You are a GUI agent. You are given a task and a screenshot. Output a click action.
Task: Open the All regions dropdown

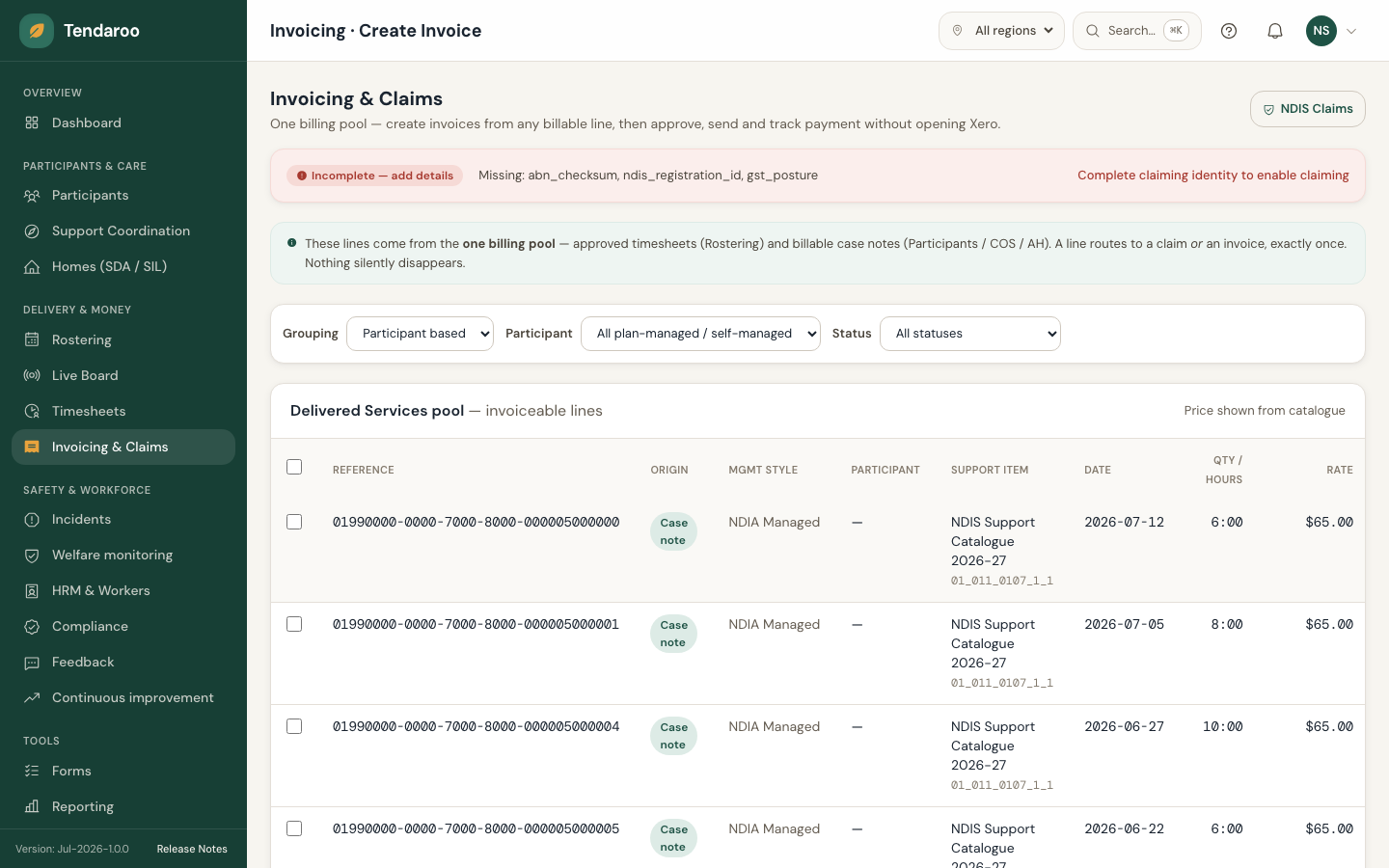(x=1001, y=31)
